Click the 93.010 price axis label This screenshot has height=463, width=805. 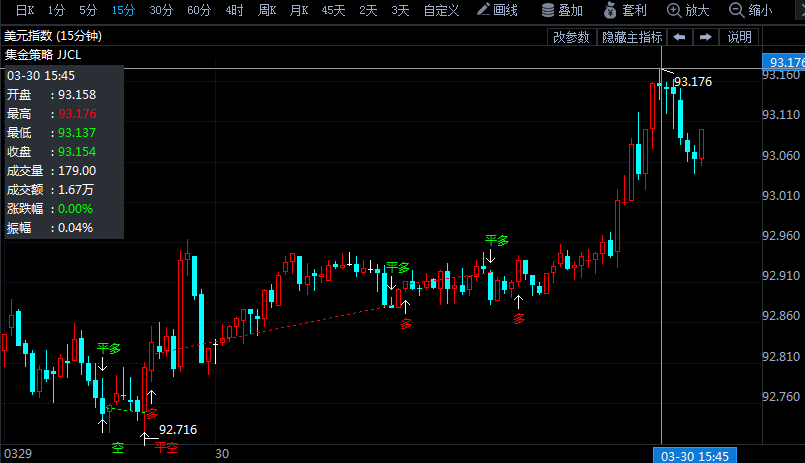(x=781, y=196)
